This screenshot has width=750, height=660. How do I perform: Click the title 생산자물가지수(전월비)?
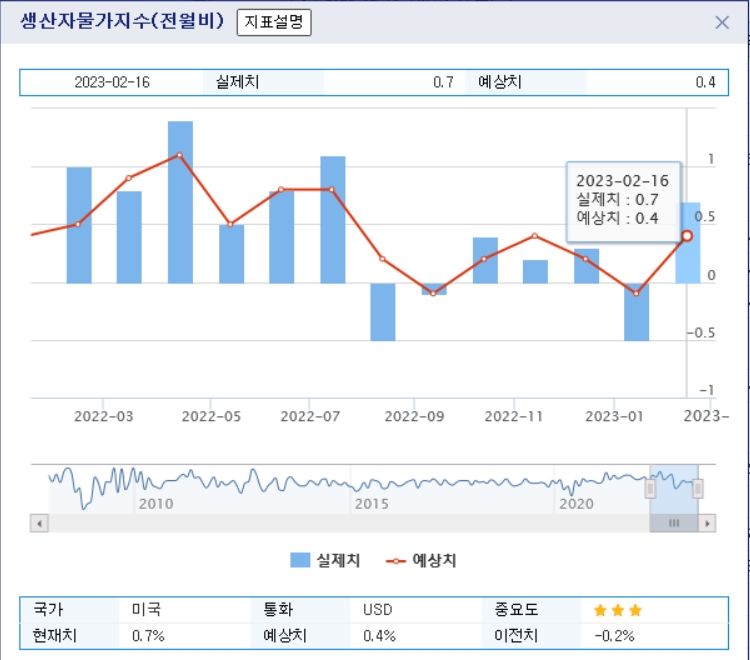pos(122,21)
